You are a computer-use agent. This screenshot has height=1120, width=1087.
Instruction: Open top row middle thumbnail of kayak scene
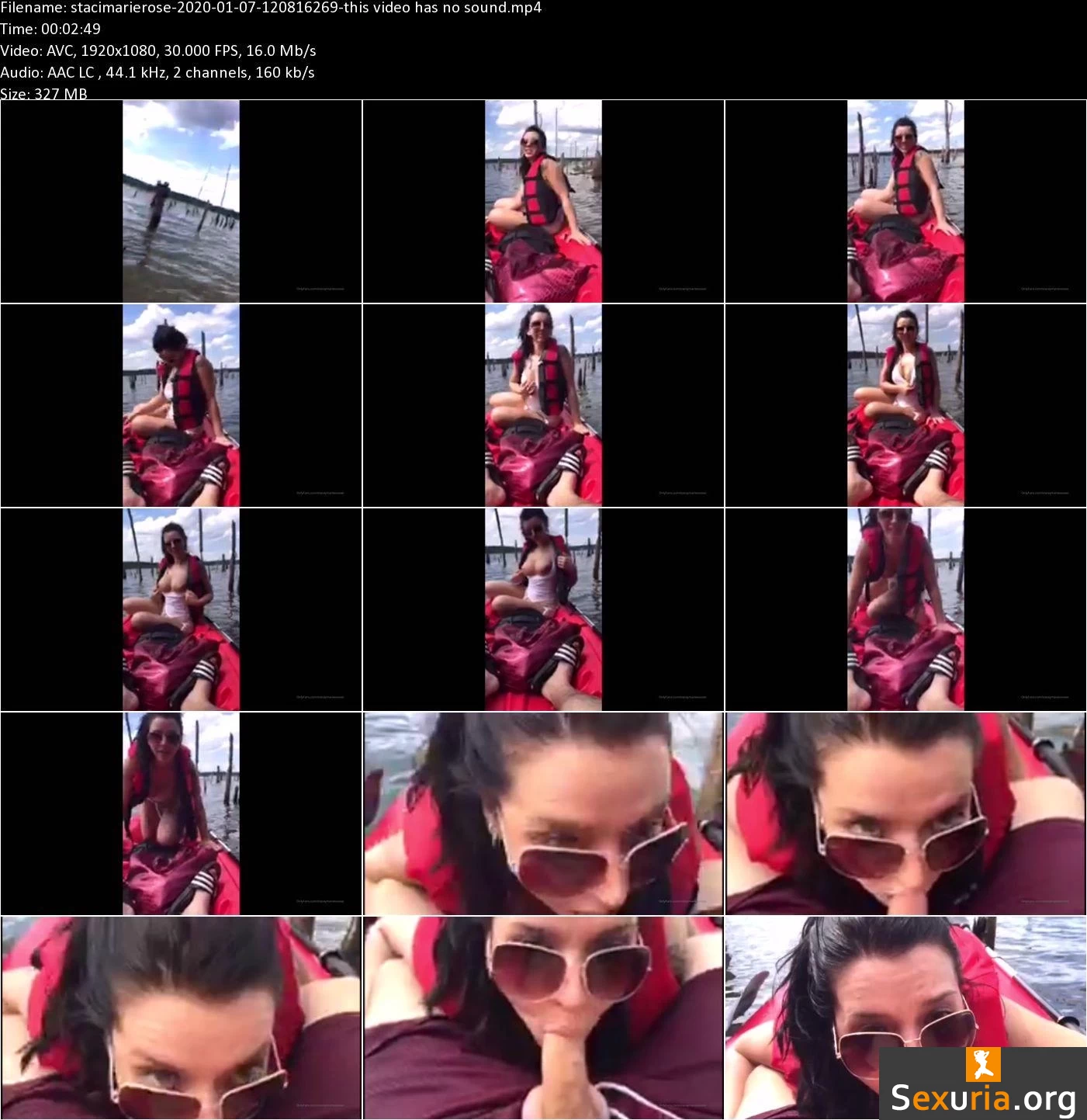543,201
